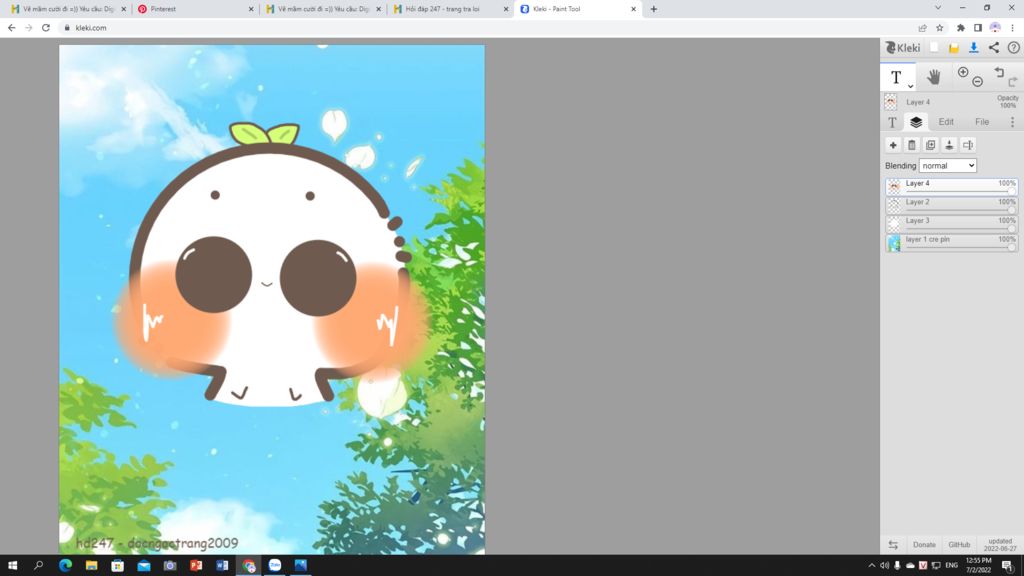
Task: Open Chrome extensions puzzle icon
Action: [961, 27]
